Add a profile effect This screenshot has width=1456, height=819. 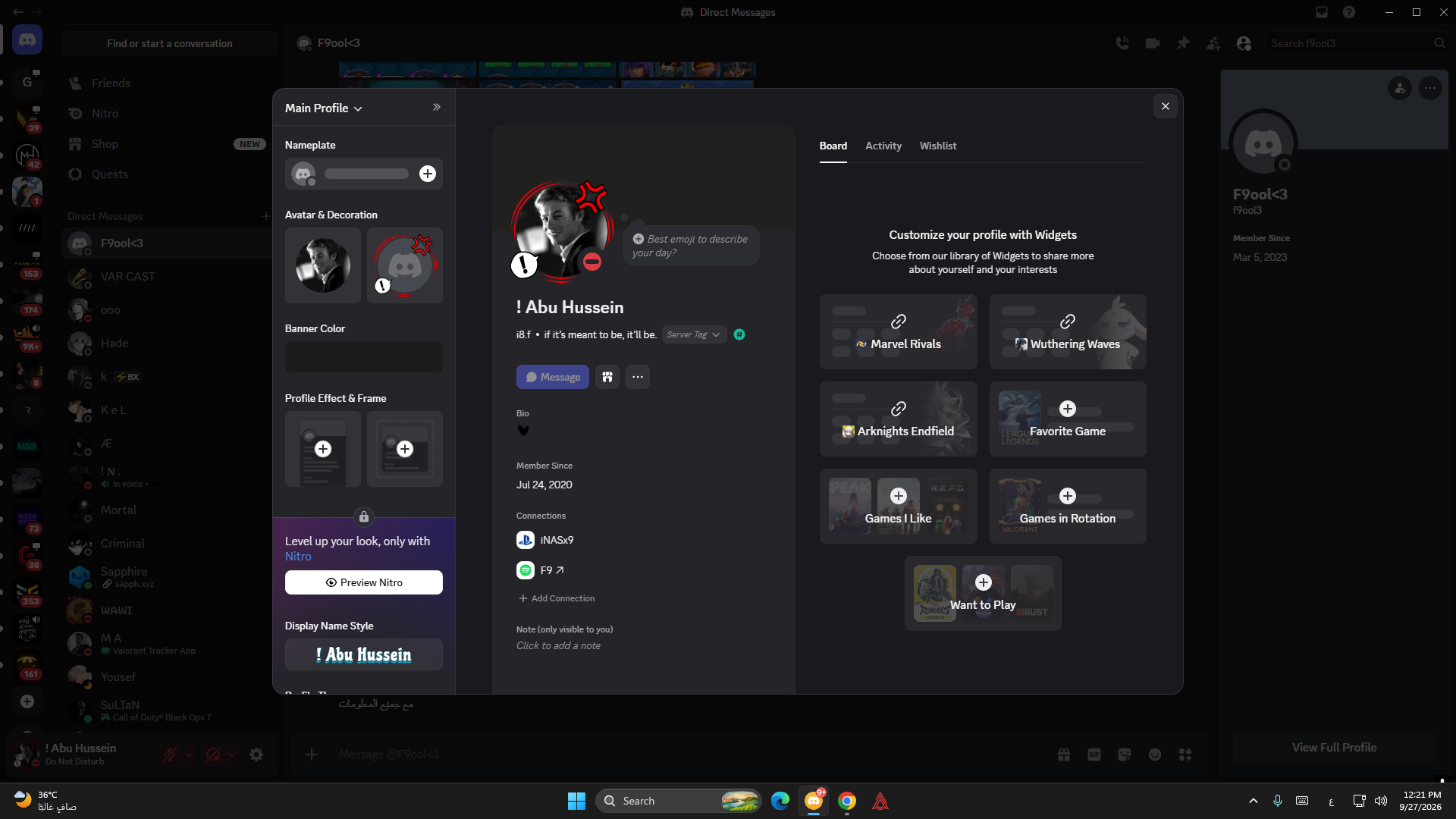[323, 449]
